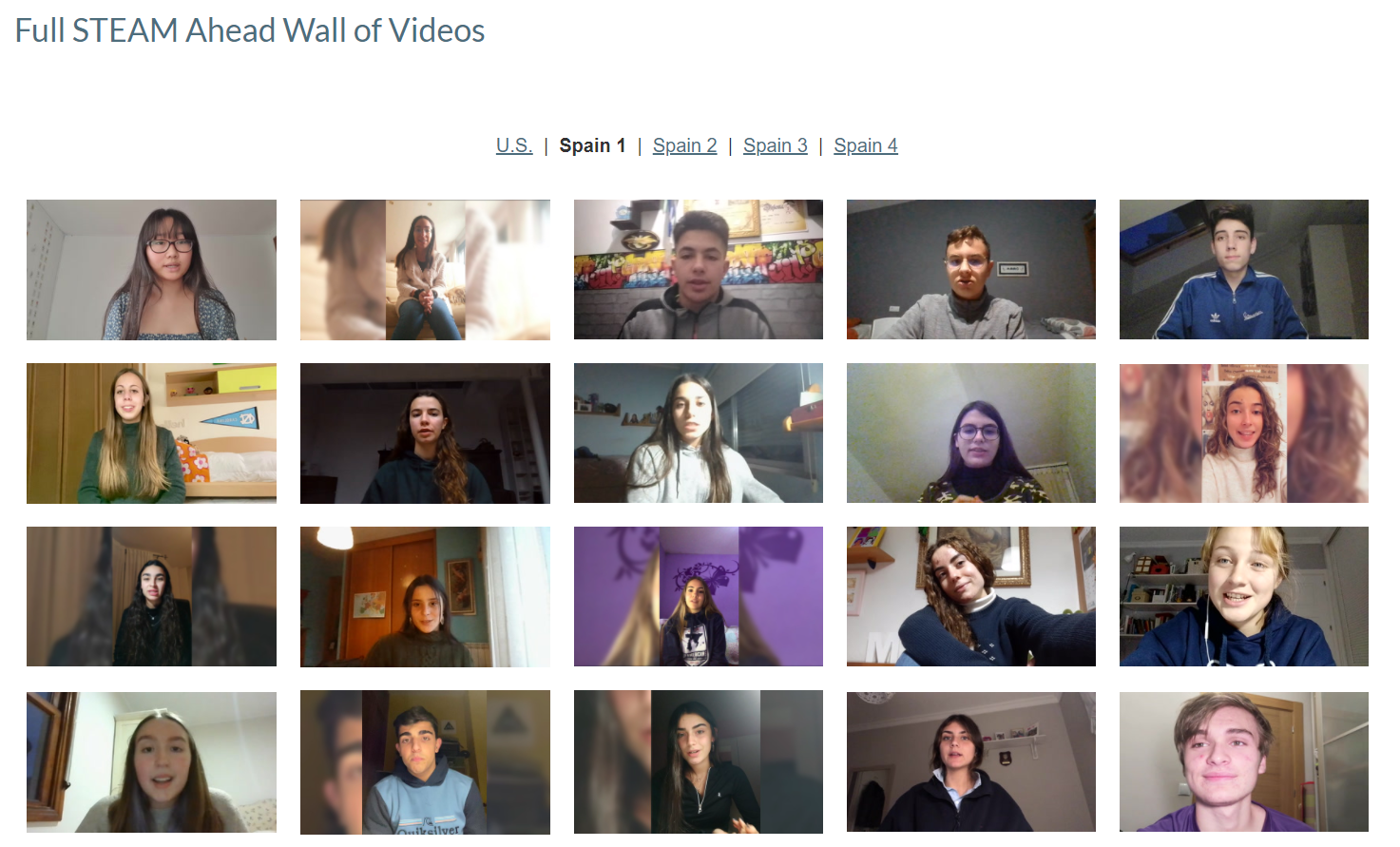1400x847 pixels.
Task: Switch to the Spain 4 page
Action: [866, 145]
